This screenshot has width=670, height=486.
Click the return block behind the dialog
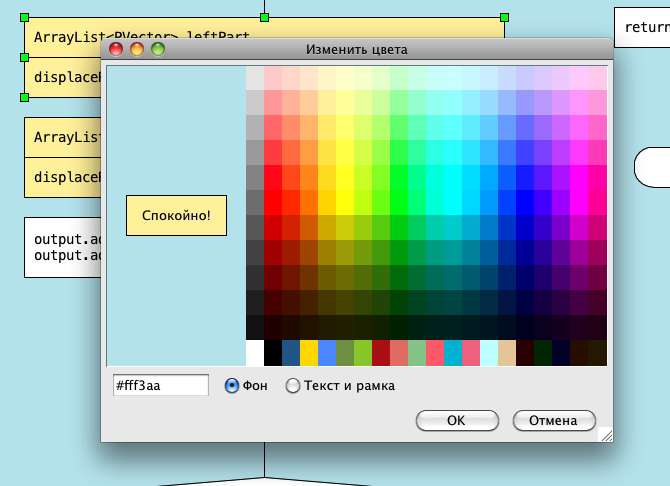[x=641, y=27]
